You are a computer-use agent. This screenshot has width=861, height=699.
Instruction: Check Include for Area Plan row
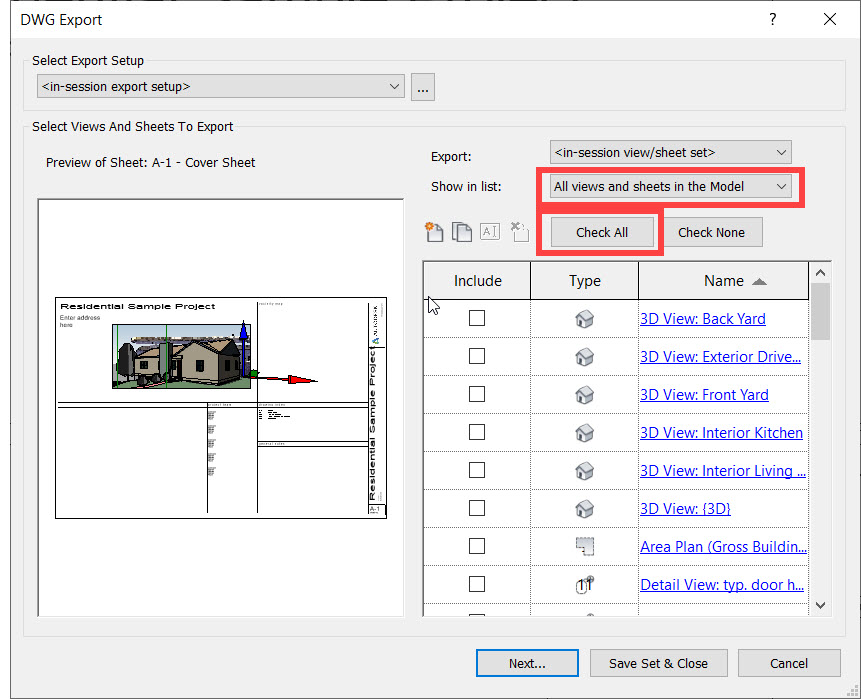click(477, 546)
